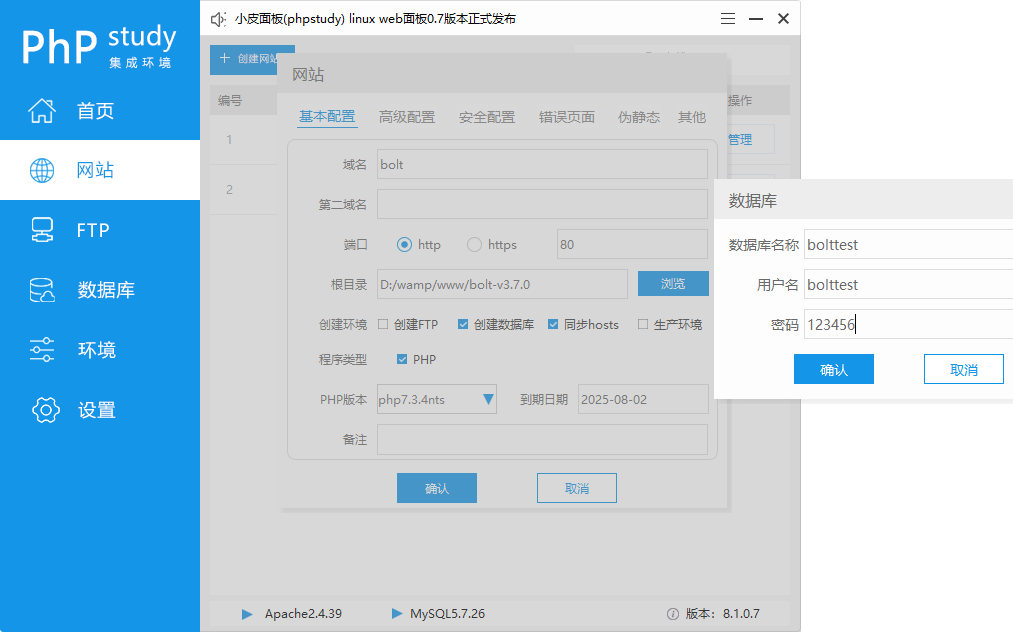Confirm the database creation with 确认
The image size is (1013, 632).
click(x=833, y=368)
